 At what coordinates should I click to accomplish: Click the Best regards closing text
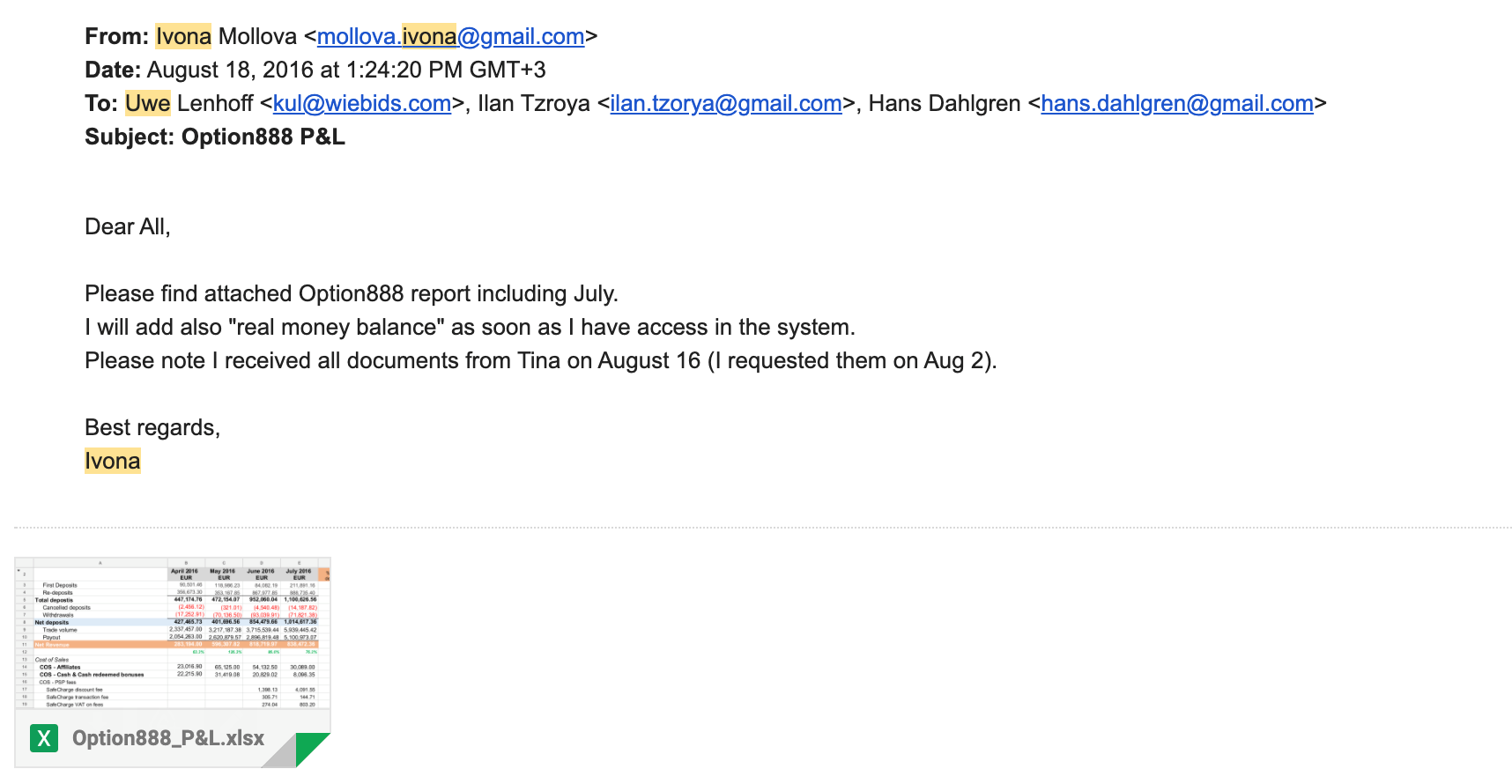(x=152, y=427)
